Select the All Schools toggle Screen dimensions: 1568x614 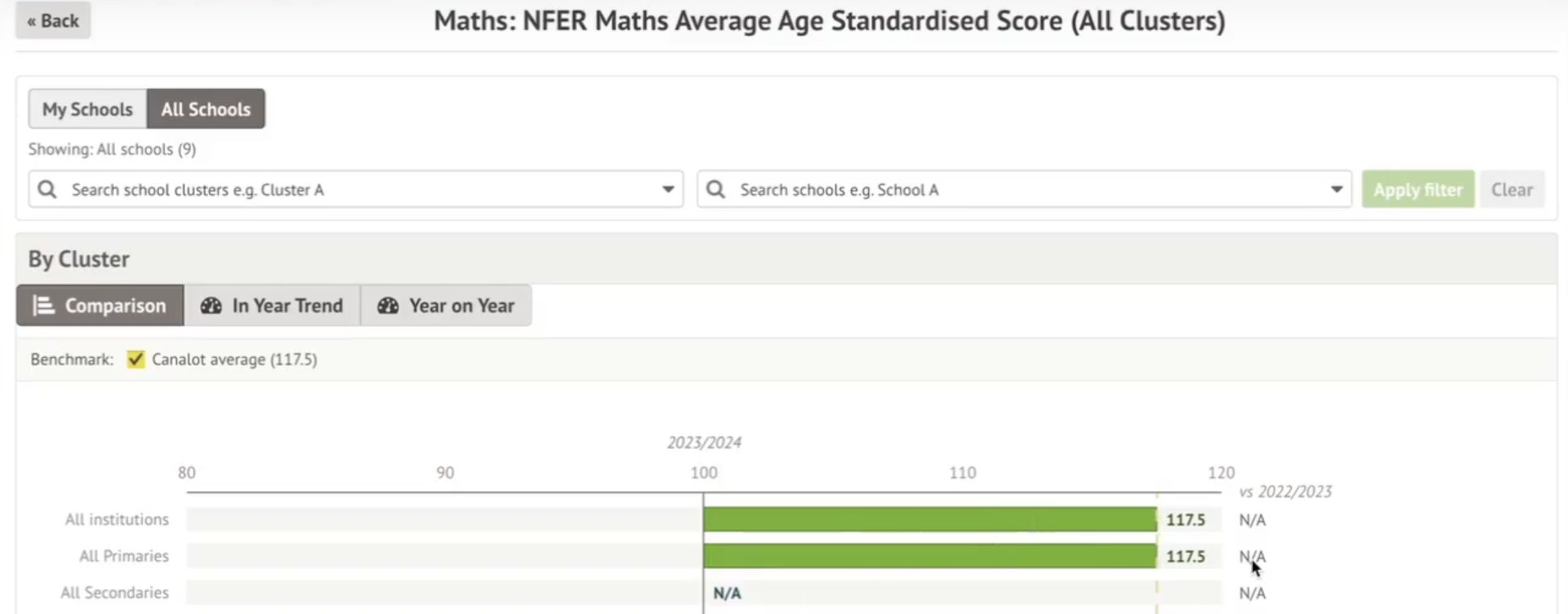(206, 109)
